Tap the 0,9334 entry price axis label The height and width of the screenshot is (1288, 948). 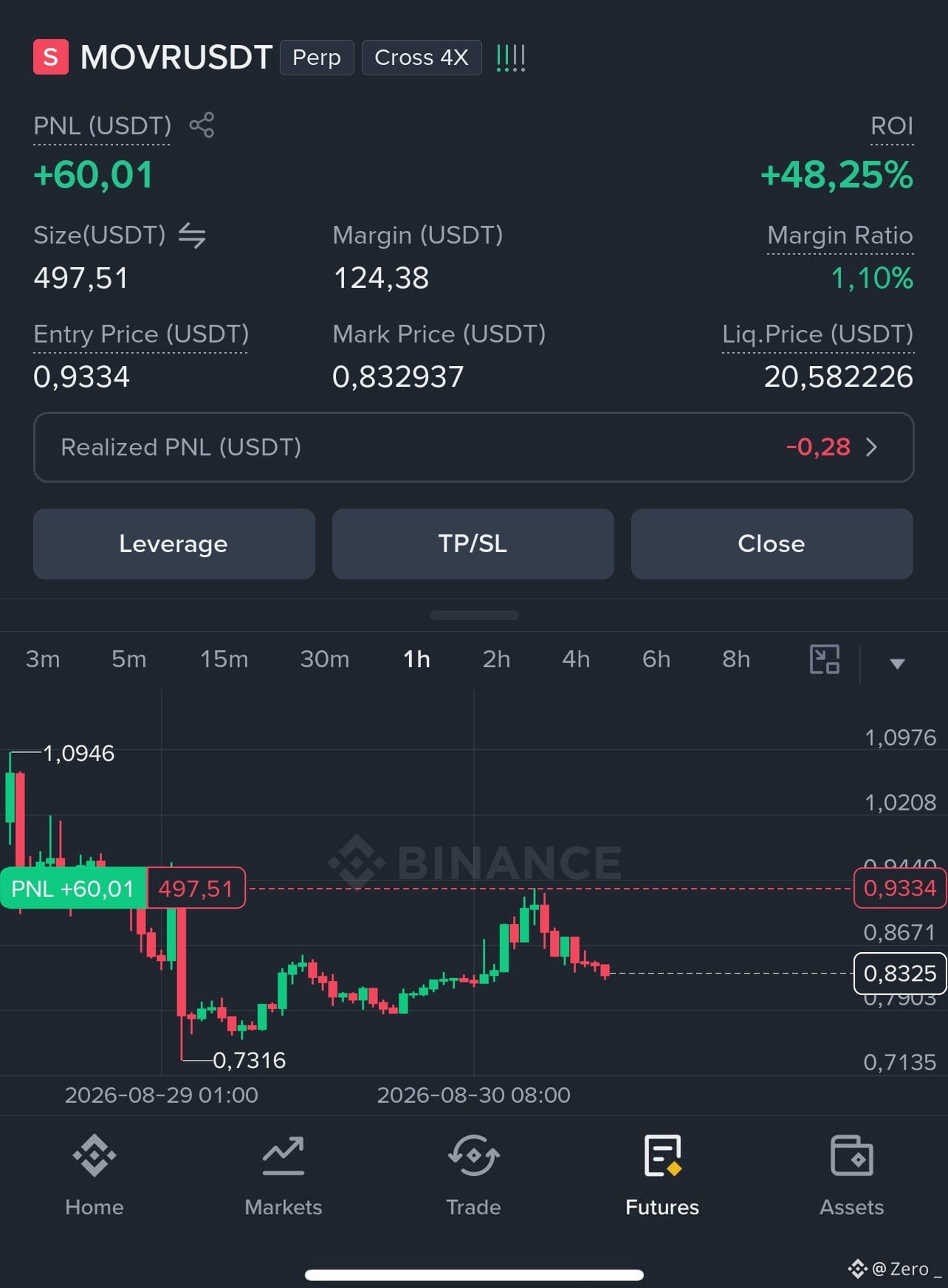[900, 888]
